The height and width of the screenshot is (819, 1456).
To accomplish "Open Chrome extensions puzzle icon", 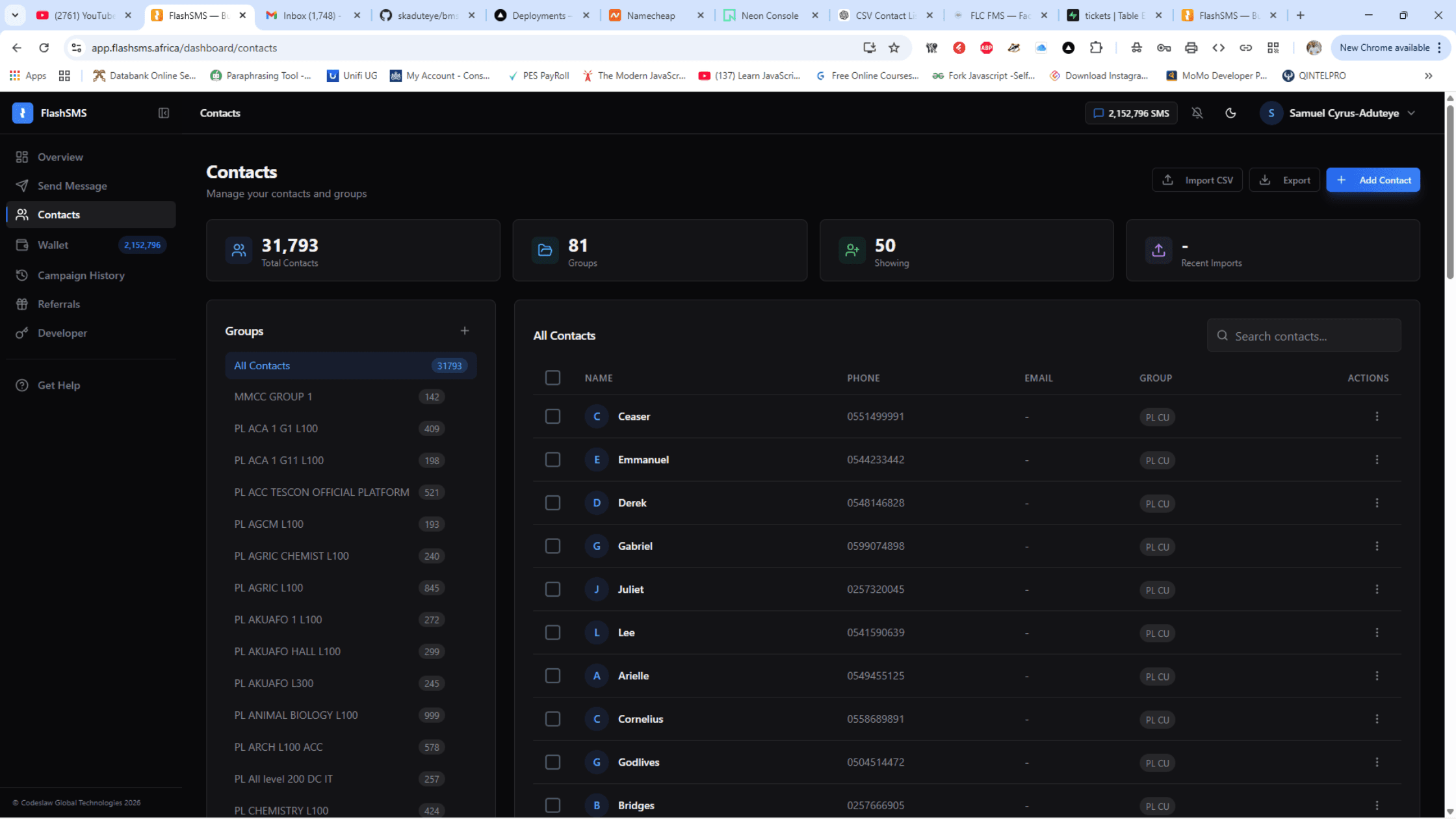I will [x=1096, y=47].
